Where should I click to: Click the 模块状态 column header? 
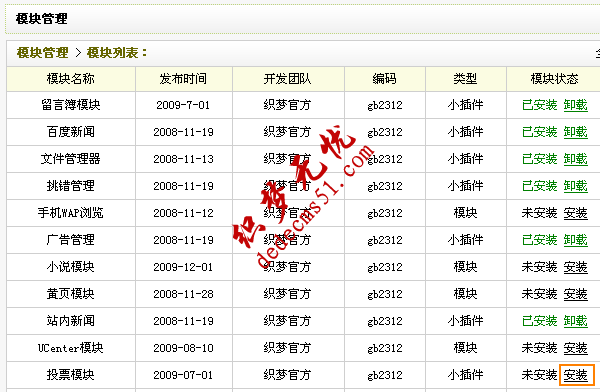[x=554, y=79]
